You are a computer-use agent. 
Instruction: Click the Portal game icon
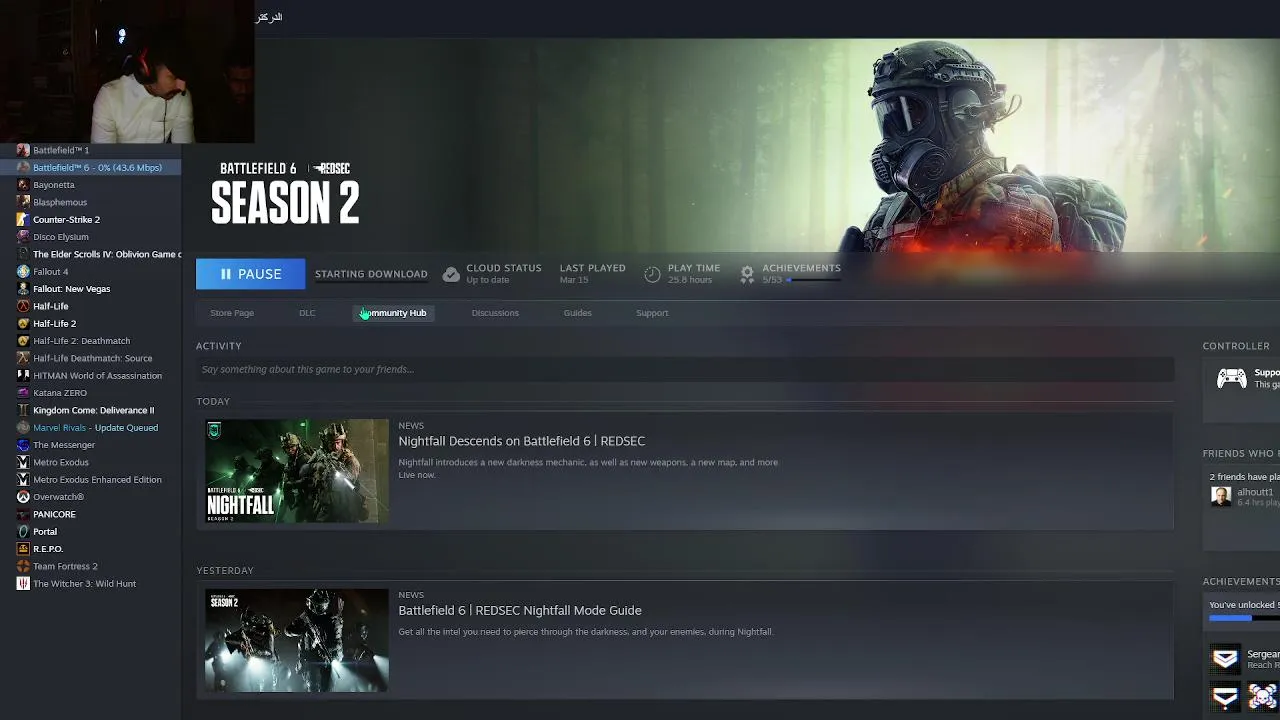click(x=23, y=532)
